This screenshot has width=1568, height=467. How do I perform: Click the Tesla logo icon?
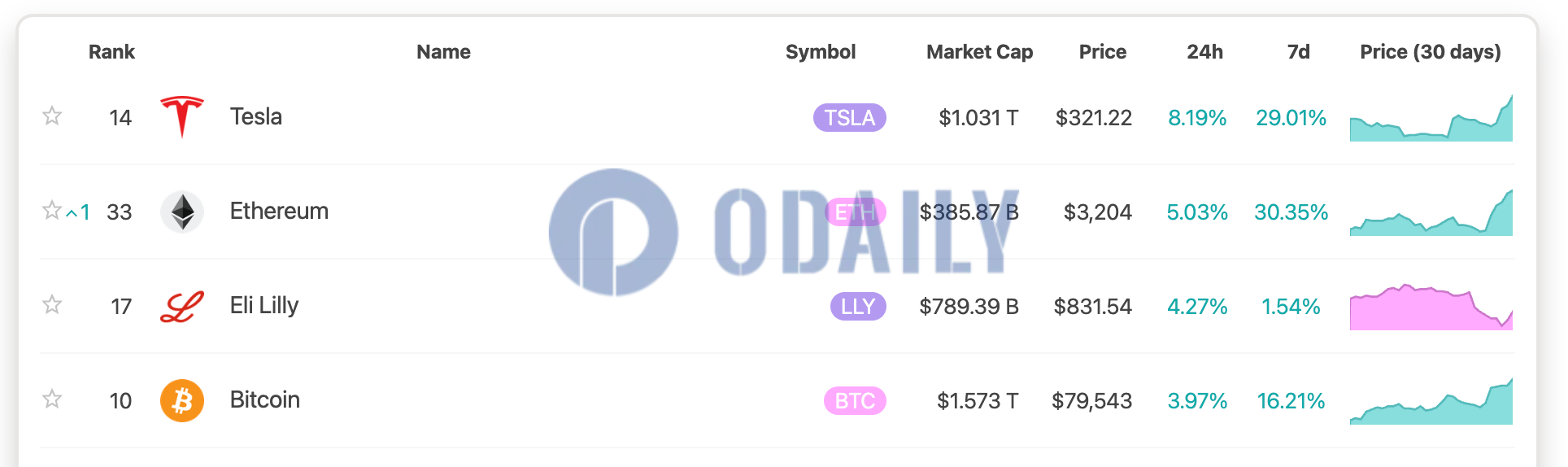(182, 117)
